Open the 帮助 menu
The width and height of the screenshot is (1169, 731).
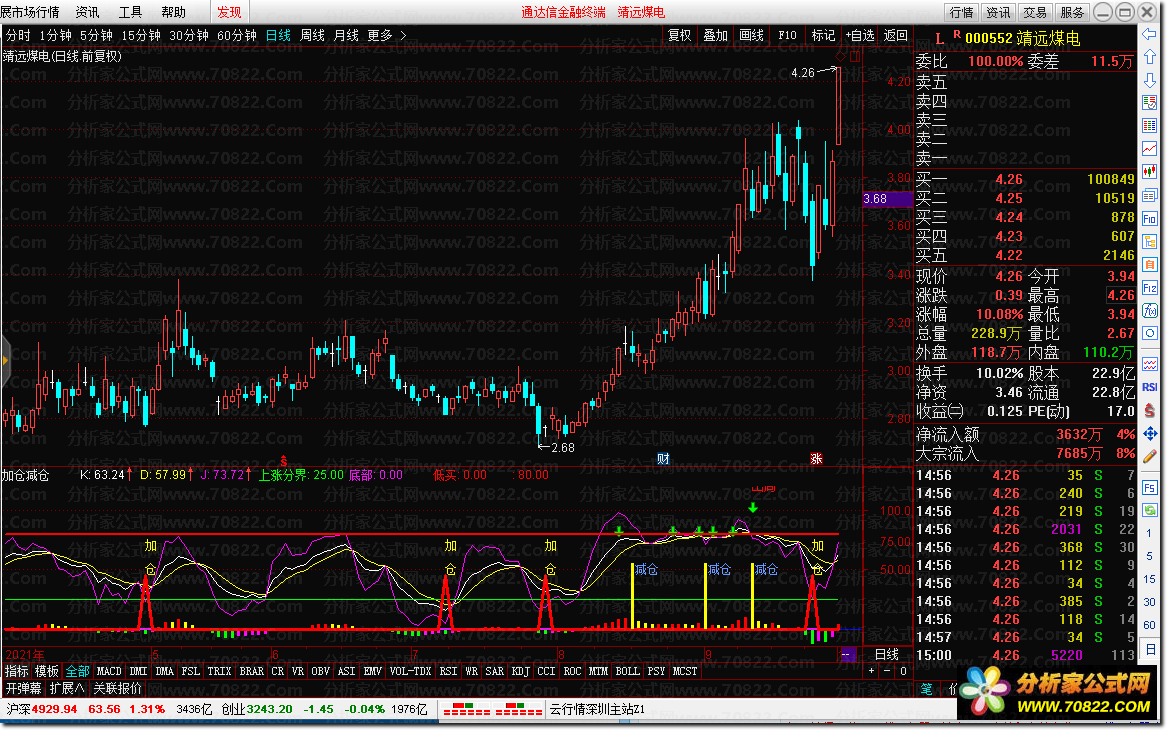point(174,12)
